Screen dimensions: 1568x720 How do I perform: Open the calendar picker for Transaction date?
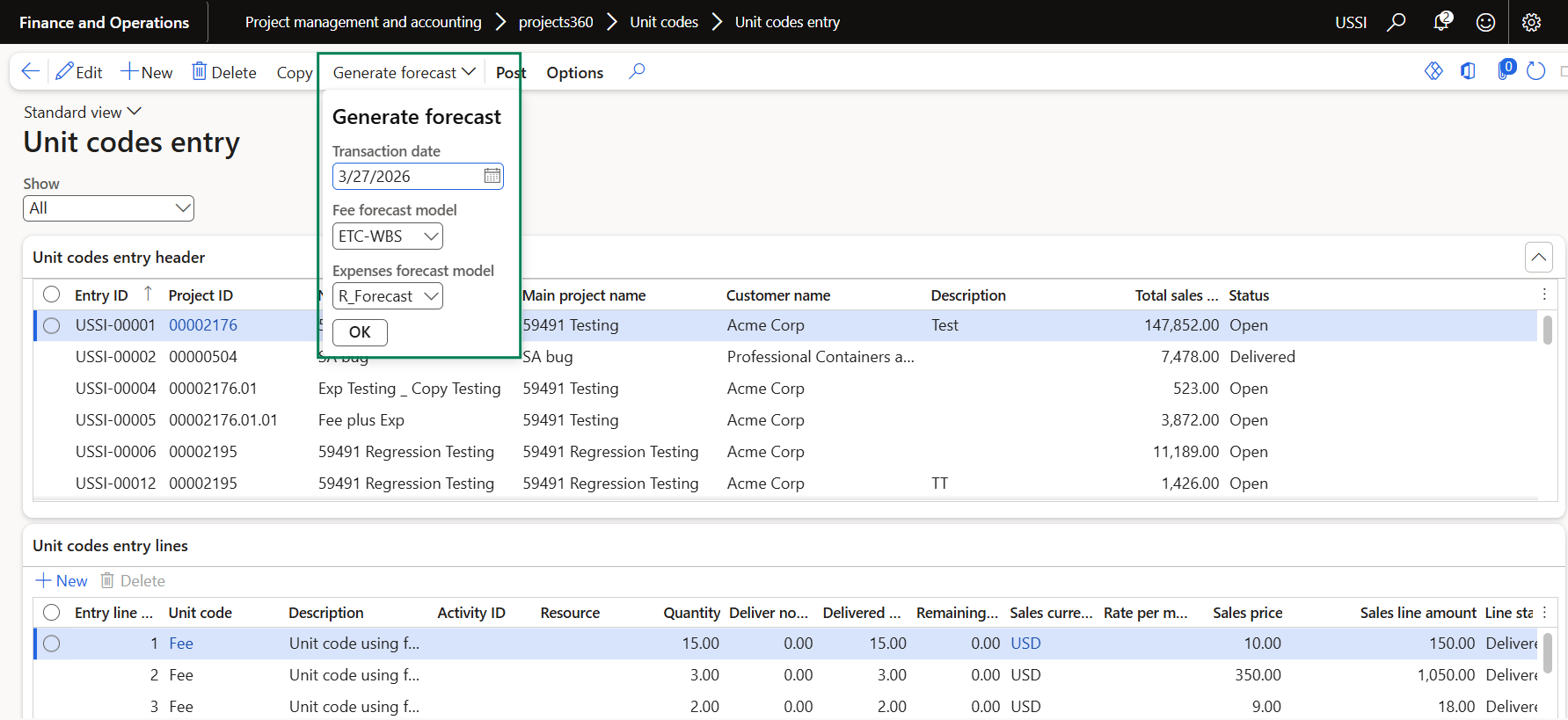pos(492,177)
